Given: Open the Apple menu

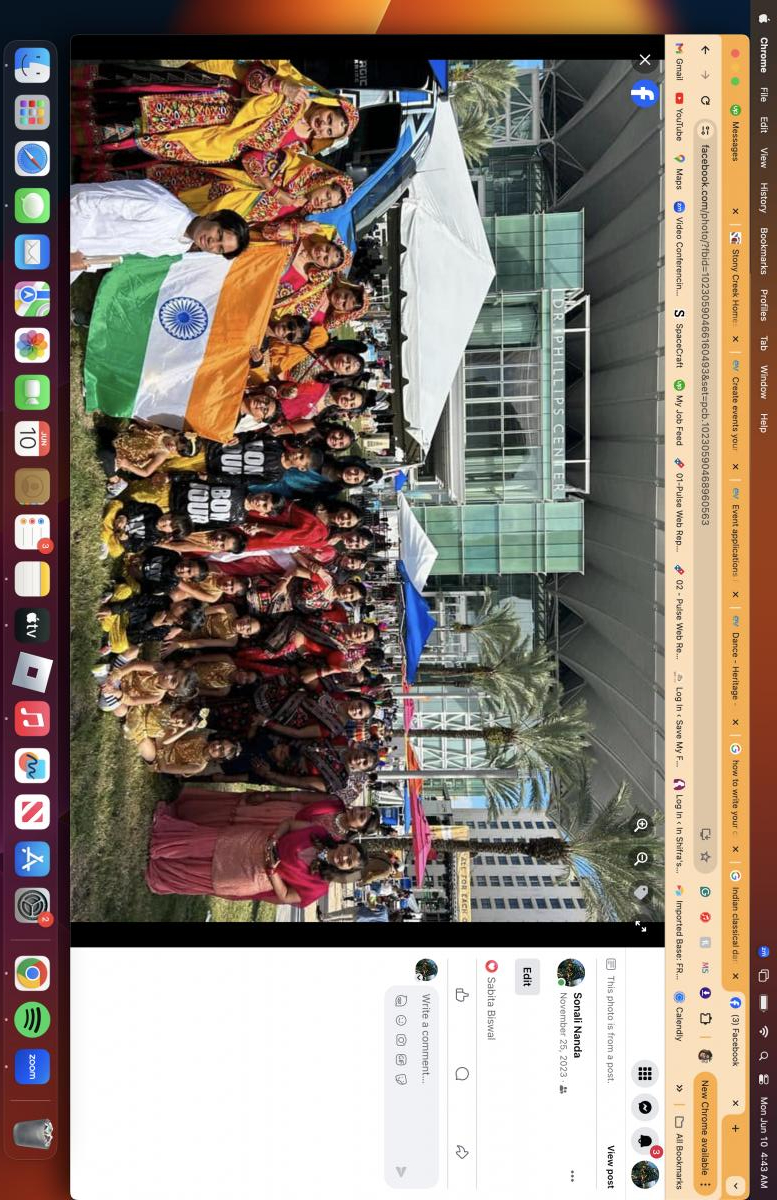Looking at the screenshot, I should pyautogui.click(x=763, y=17).
